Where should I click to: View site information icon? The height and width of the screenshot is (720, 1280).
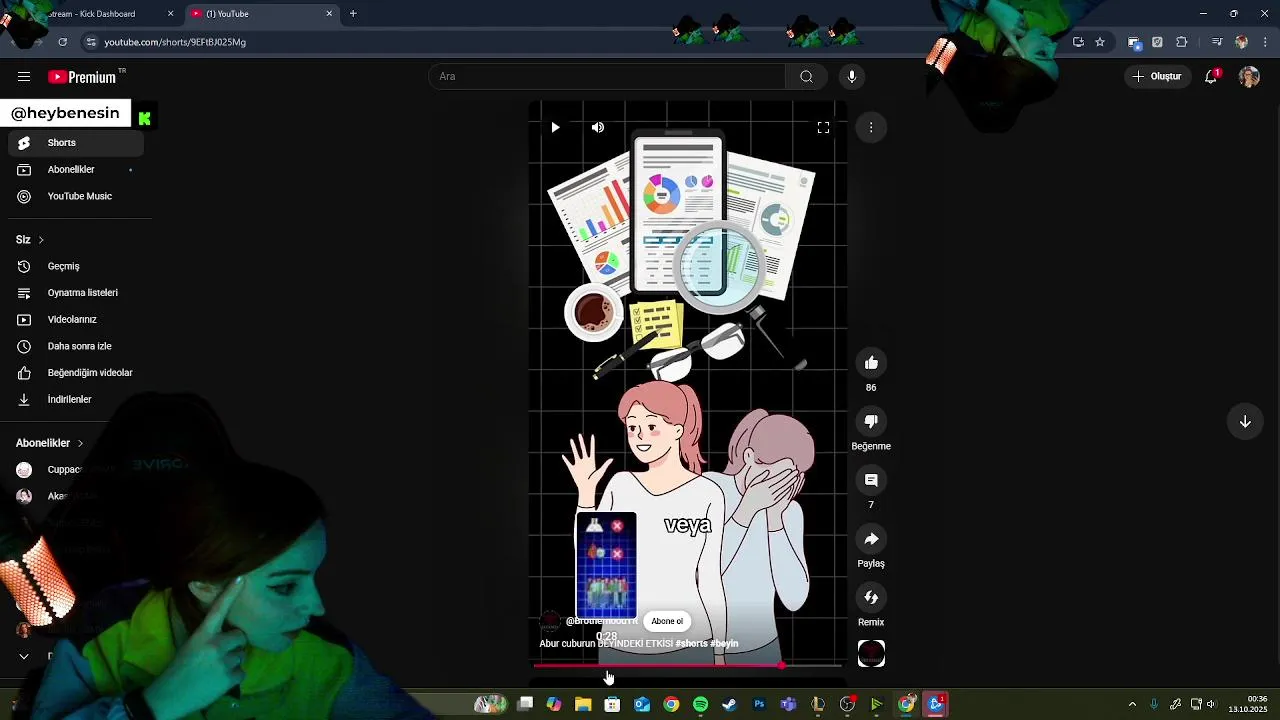(91, 42)
